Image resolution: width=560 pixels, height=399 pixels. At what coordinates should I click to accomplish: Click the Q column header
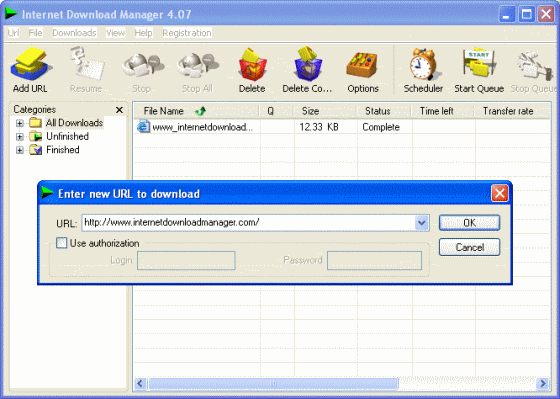click(x=277, y=111)
